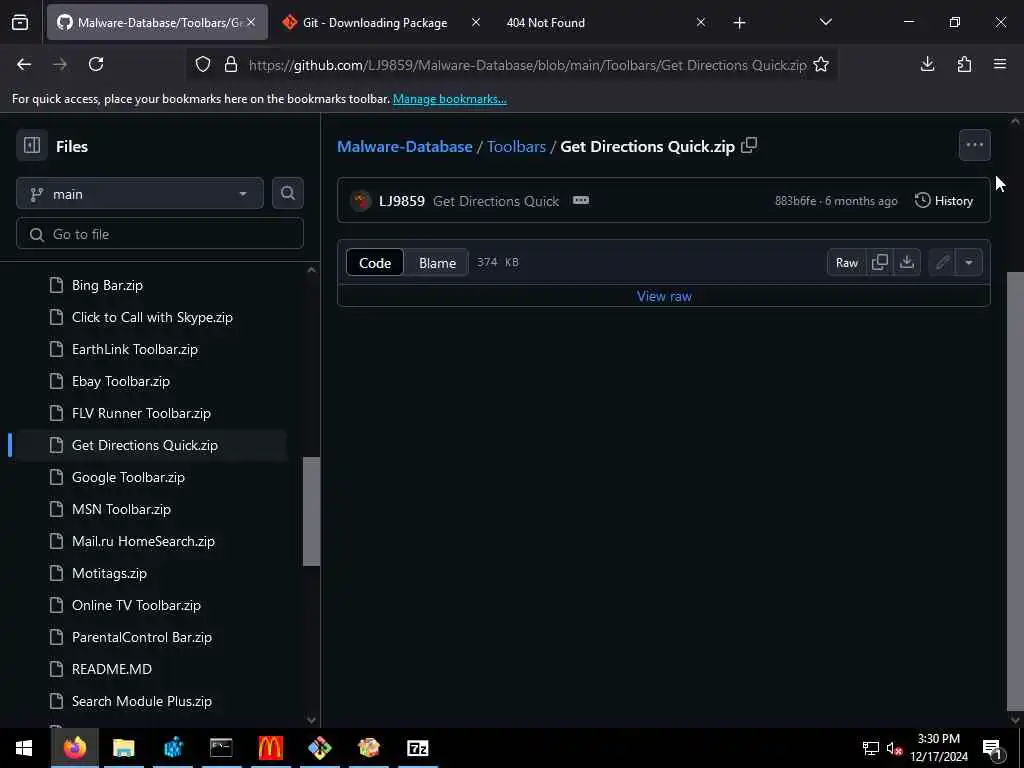The height and width of the screenshot is (768, 1024).
Task: Click the Firefox downloads arrow icon
Action: [927, 64]
